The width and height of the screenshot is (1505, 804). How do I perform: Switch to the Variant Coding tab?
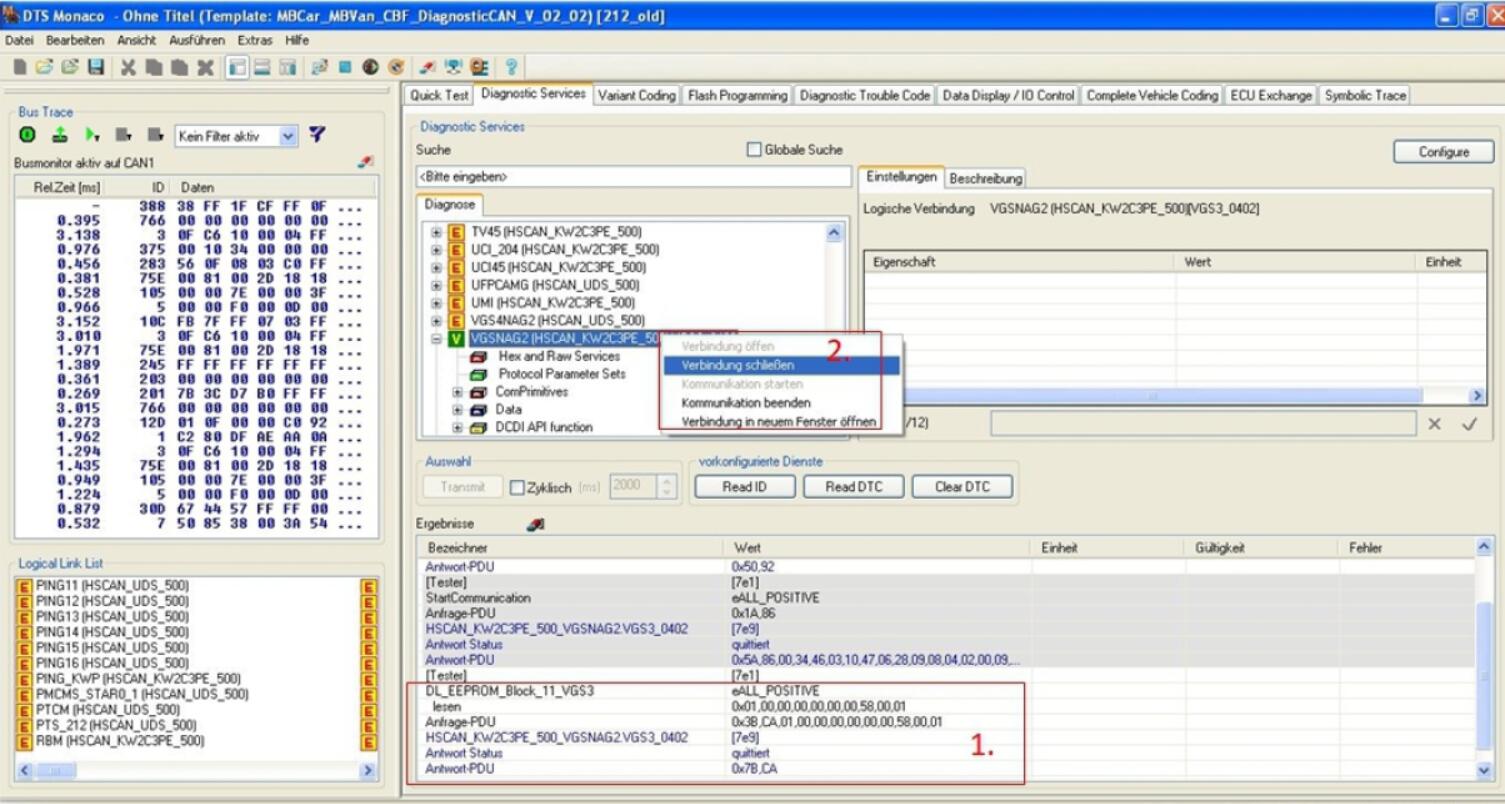click(x=637, y=96)
